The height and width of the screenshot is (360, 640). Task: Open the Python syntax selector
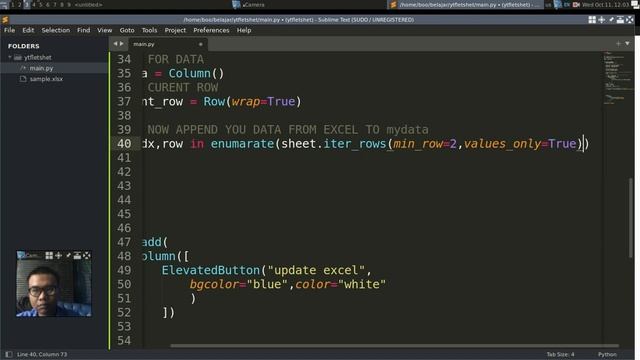click(x=607, y=354)
